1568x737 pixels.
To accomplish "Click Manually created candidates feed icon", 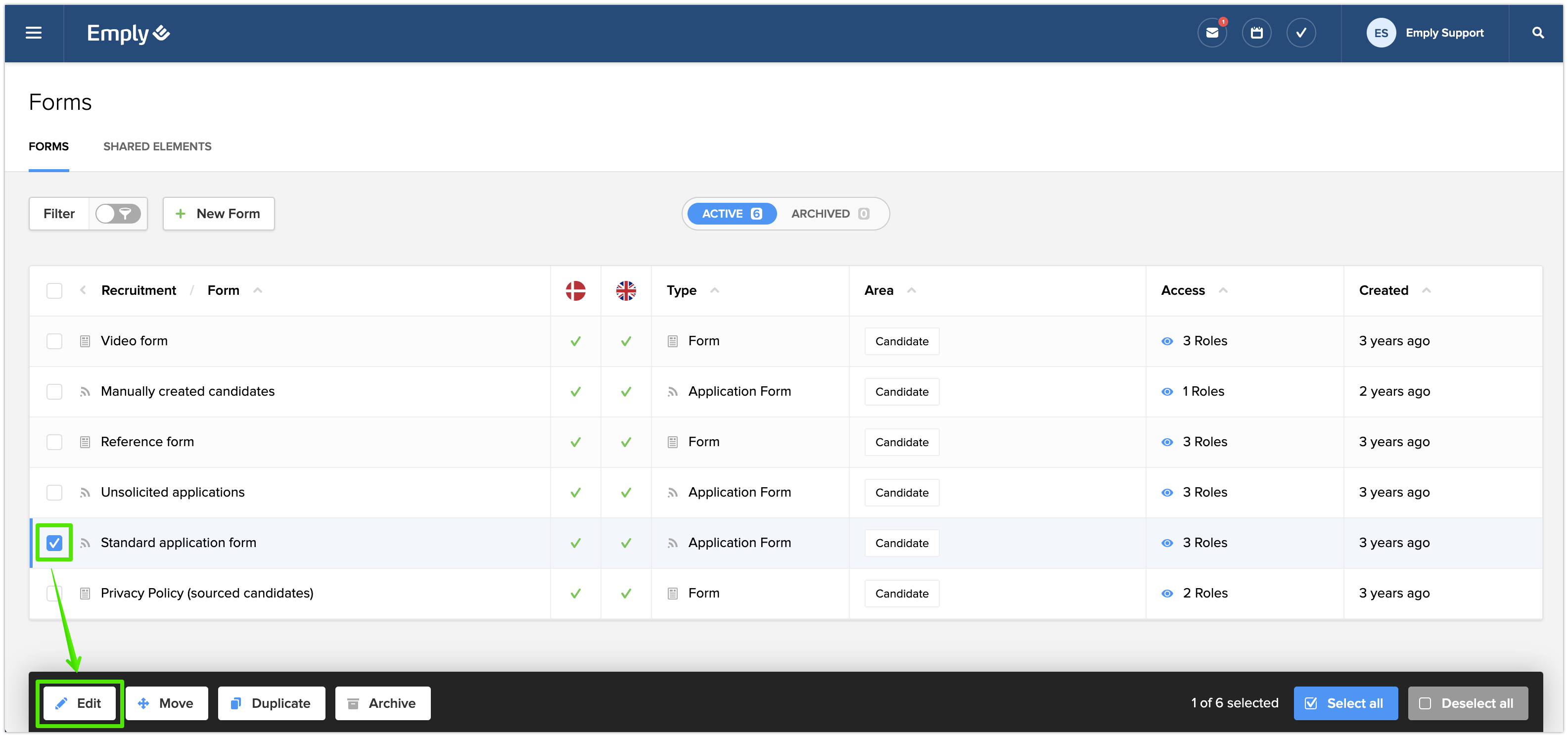I will (85, 391).
